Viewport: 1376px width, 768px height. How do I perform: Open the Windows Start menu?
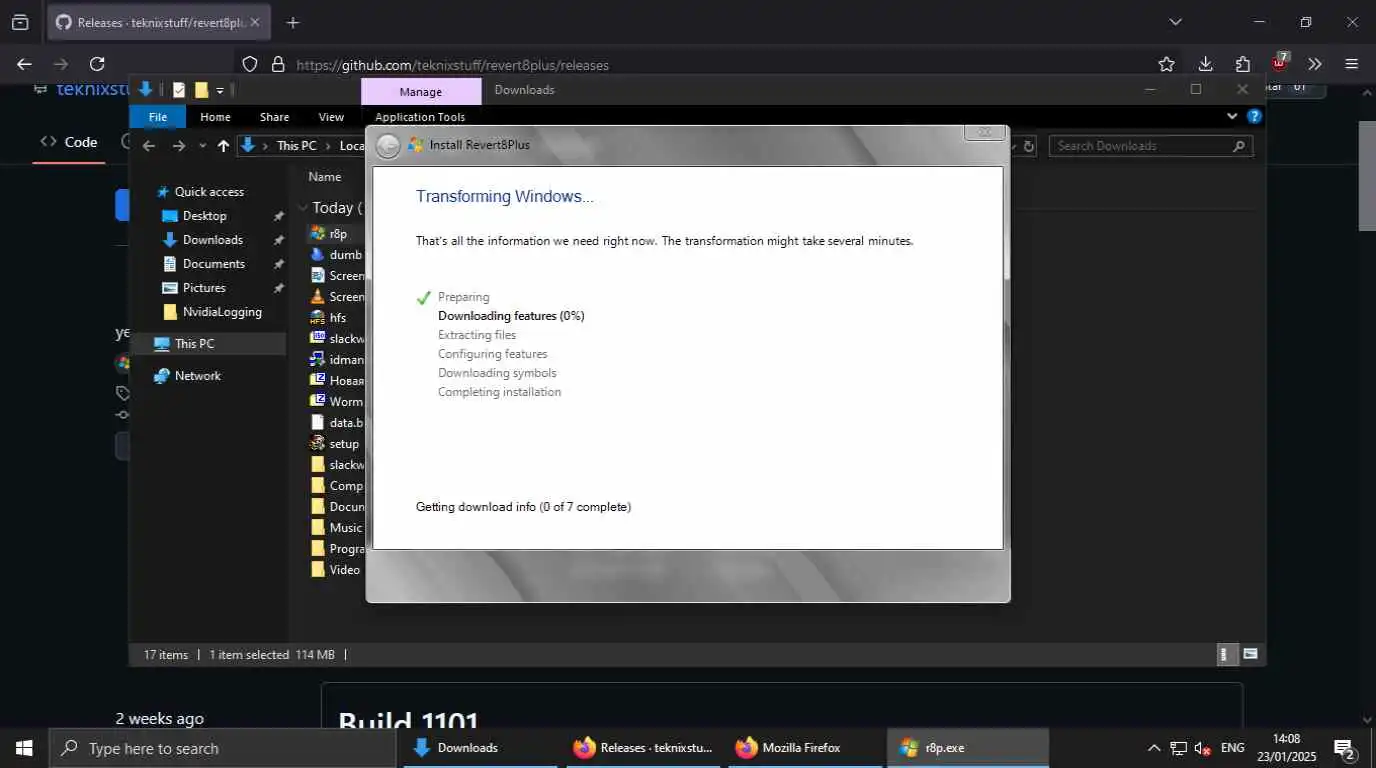click(x=24, y=748)
